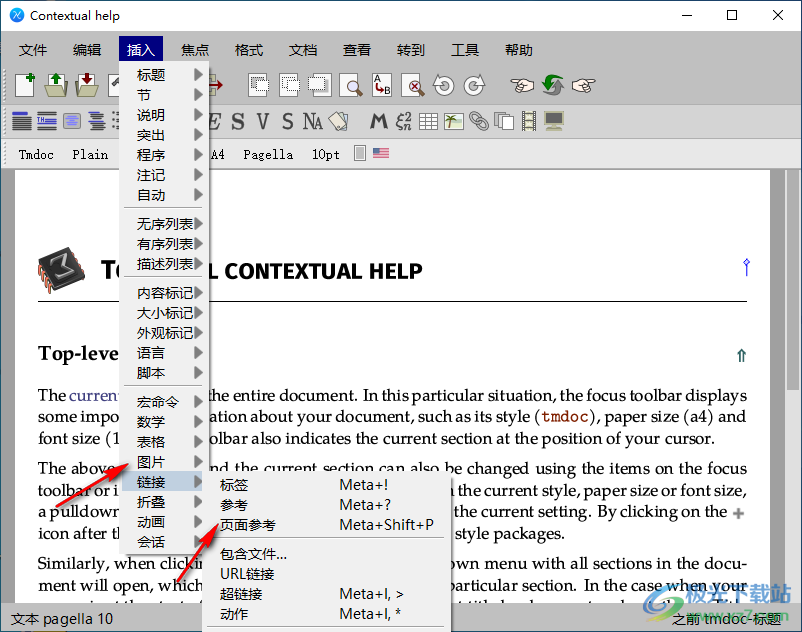Click the green reload arrow icon
This screenshot has width=802, height=632.
pos(553,85)
